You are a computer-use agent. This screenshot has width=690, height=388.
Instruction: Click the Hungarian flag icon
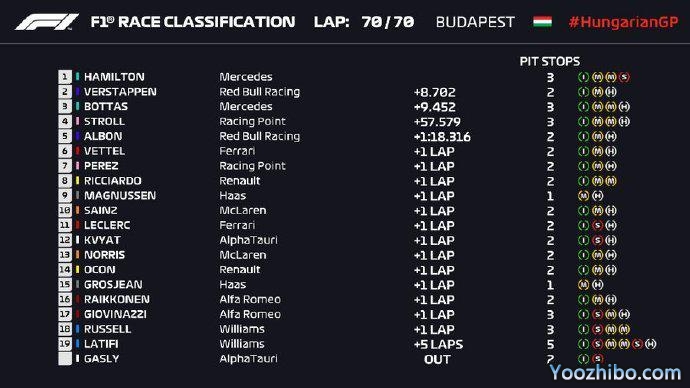click(542, 22)
